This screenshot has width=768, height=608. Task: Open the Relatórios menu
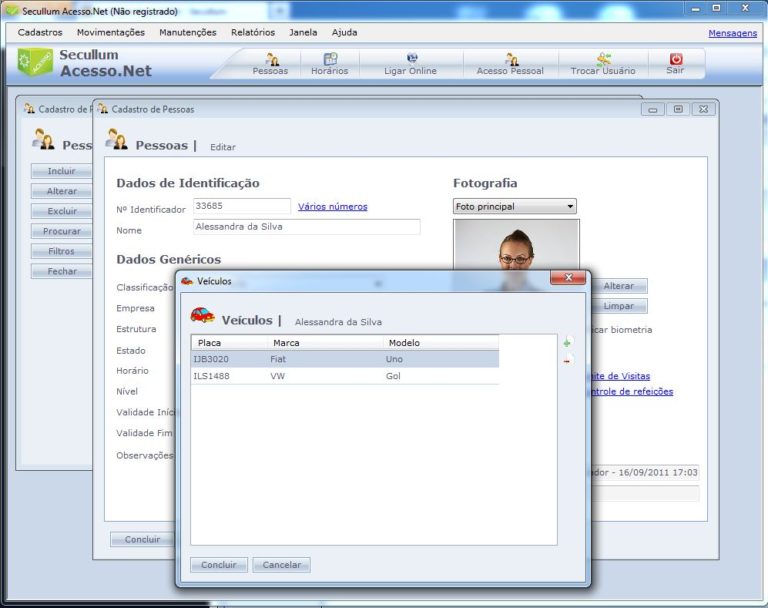[253, 32]
